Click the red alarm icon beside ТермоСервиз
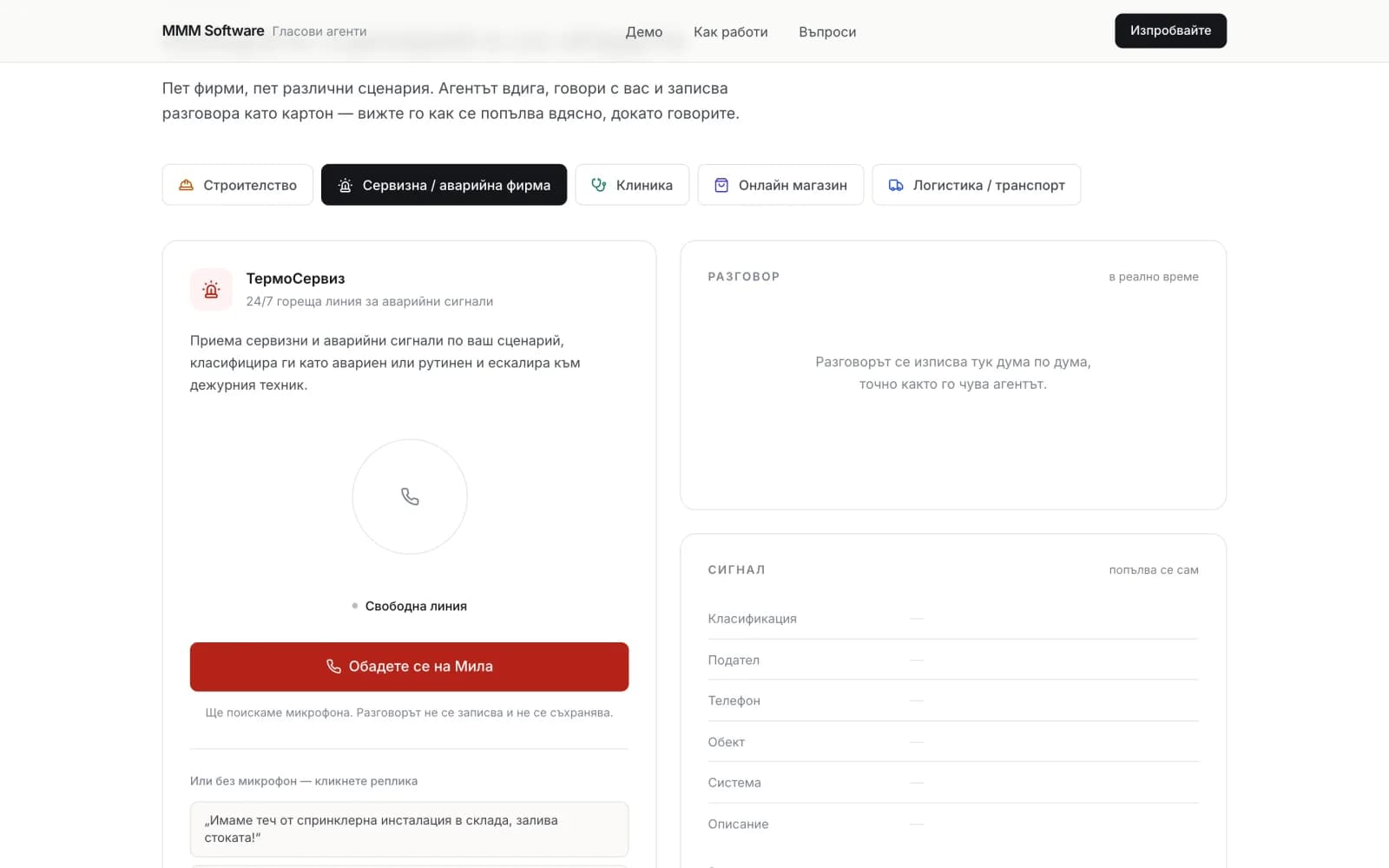 point(211,289)
